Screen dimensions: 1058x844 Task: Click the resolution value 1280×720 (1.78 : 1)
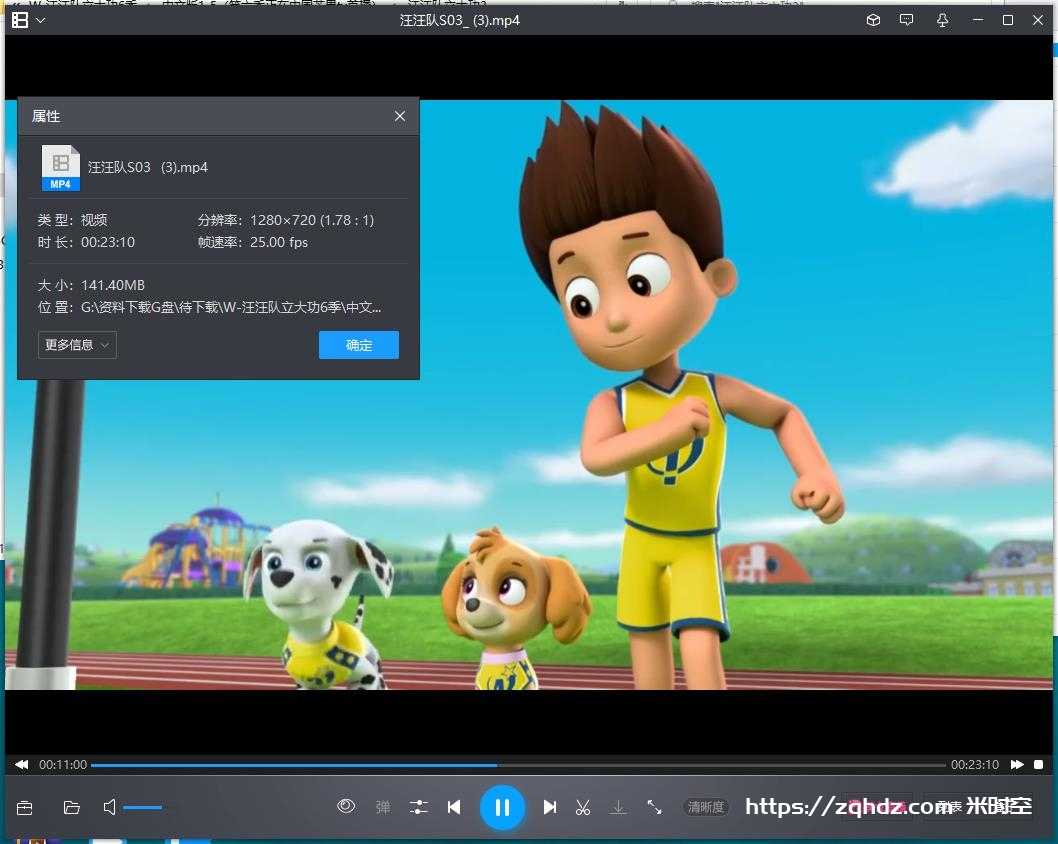click(x=312, y=220)
